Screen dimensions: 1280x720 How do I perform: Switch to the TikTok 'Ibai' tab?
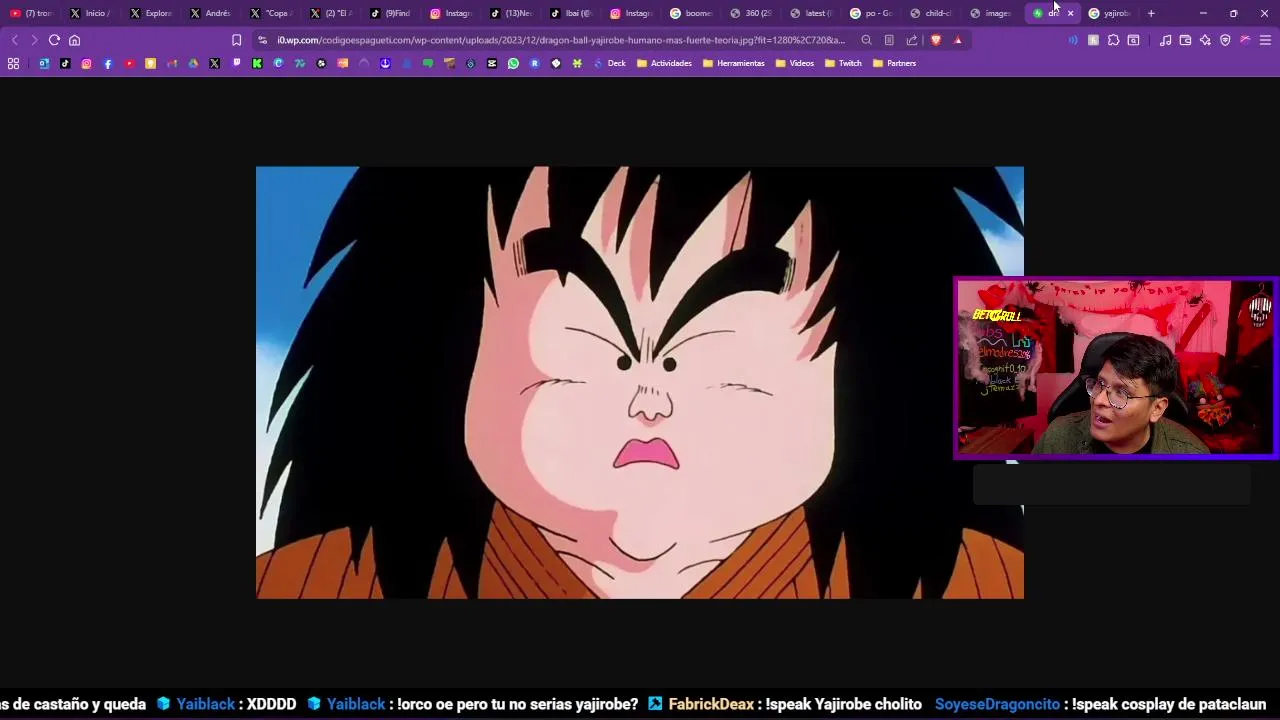pos(571,13)
